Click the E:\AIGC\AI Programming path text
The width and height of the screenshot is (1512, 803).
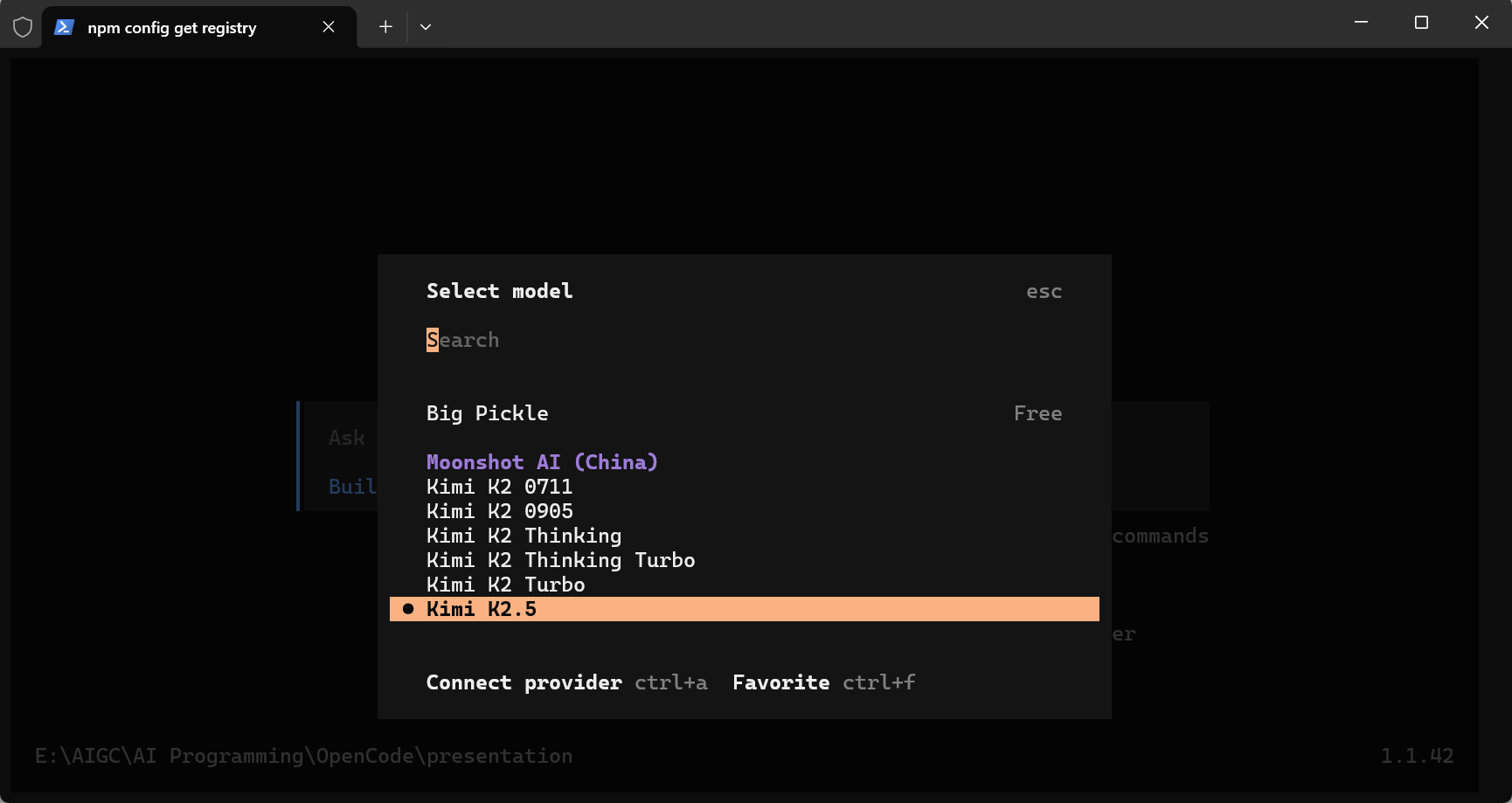(x=304, y=756)
